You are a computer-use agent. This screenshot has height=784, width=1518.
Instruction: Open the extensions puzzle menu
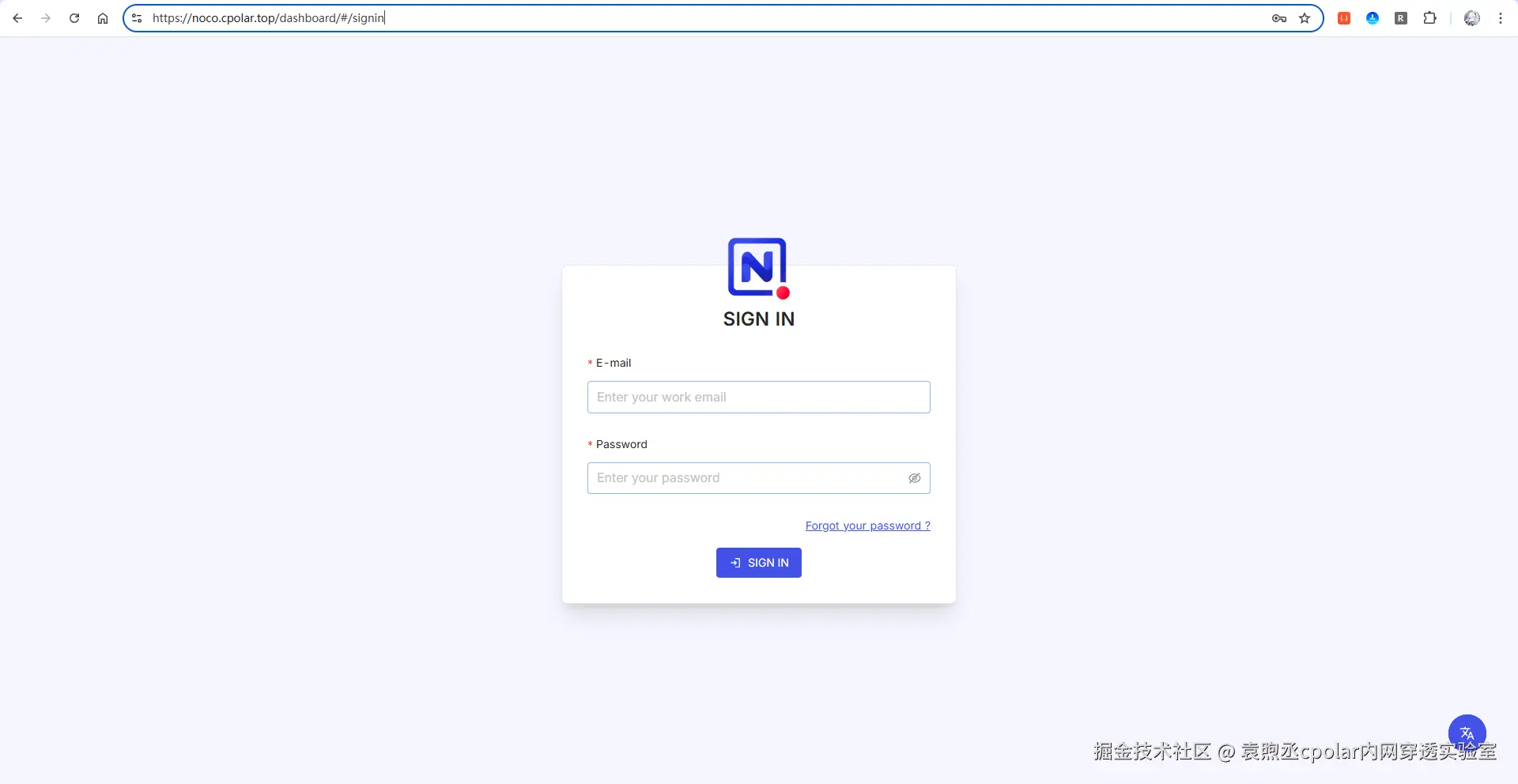pos(1429,18)
